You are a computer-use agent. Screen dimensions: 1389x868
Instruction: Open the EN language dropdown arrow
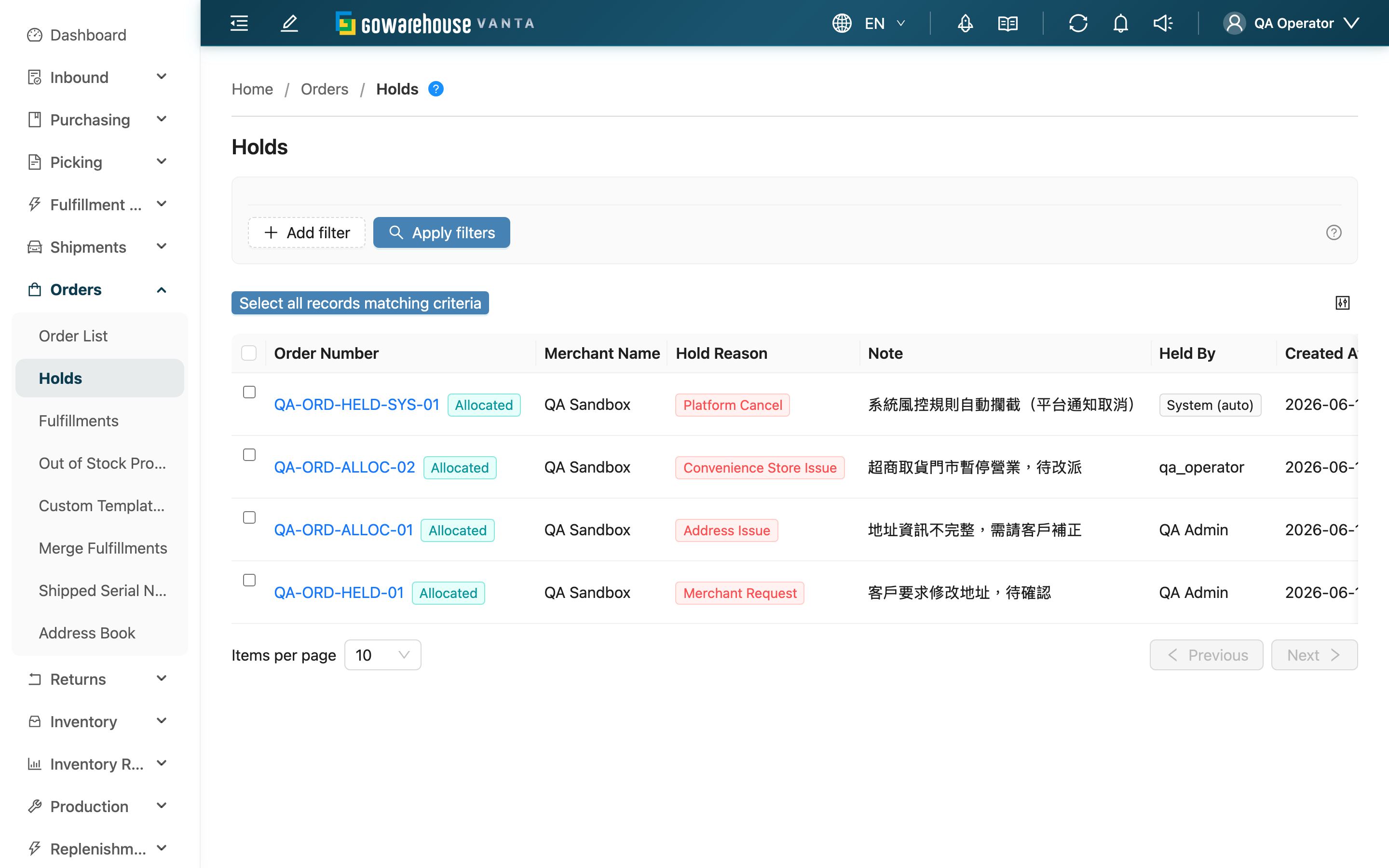901,23
